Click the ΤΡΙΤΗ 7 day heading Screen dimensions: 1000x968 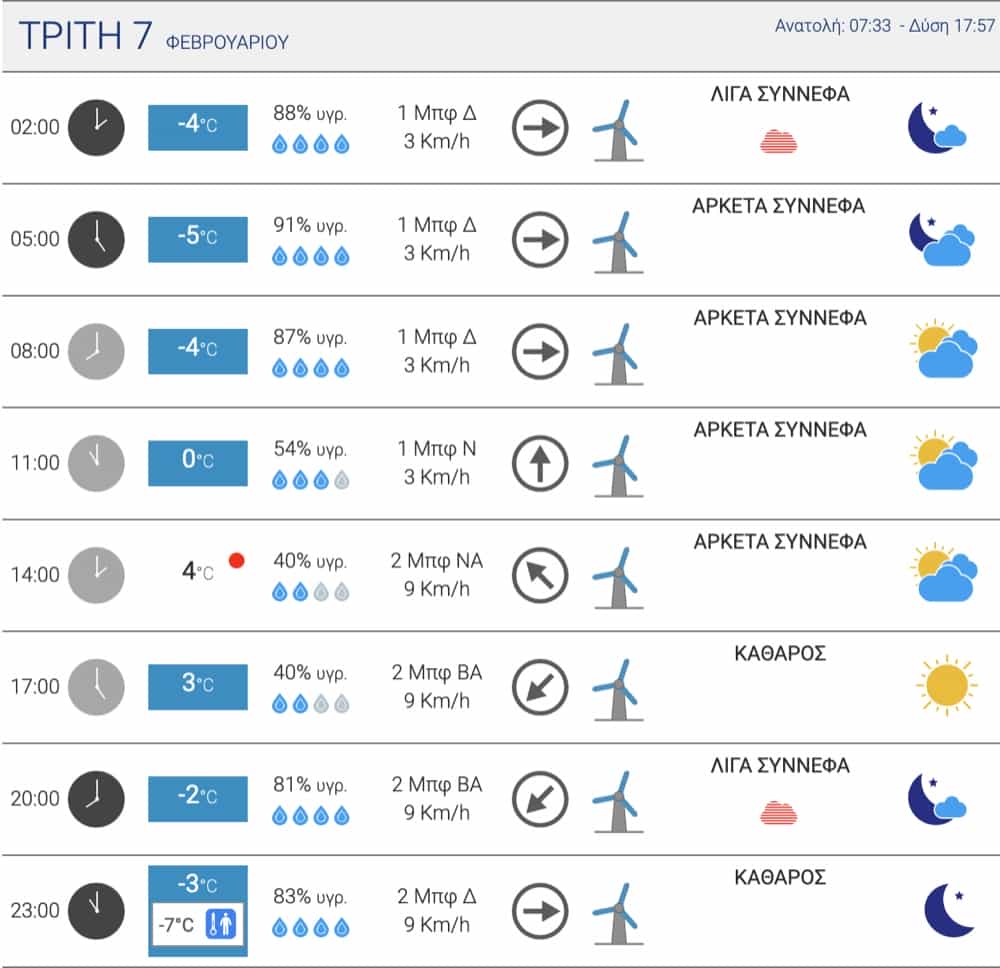pos(86,36)
